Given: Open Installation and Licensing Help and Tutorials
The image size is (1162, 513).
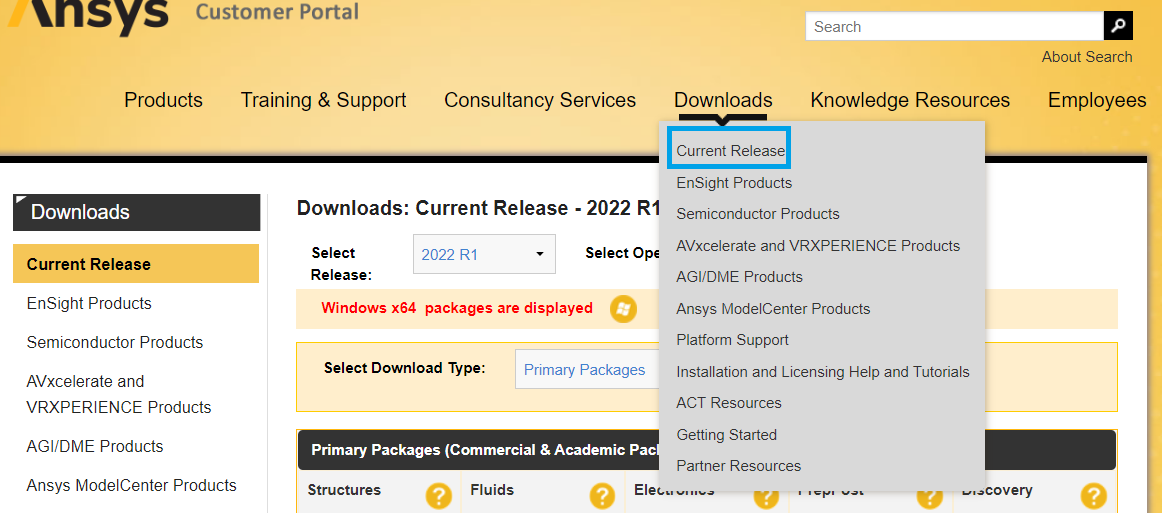Looking at the screenshot, I should (x=823, y=371).
